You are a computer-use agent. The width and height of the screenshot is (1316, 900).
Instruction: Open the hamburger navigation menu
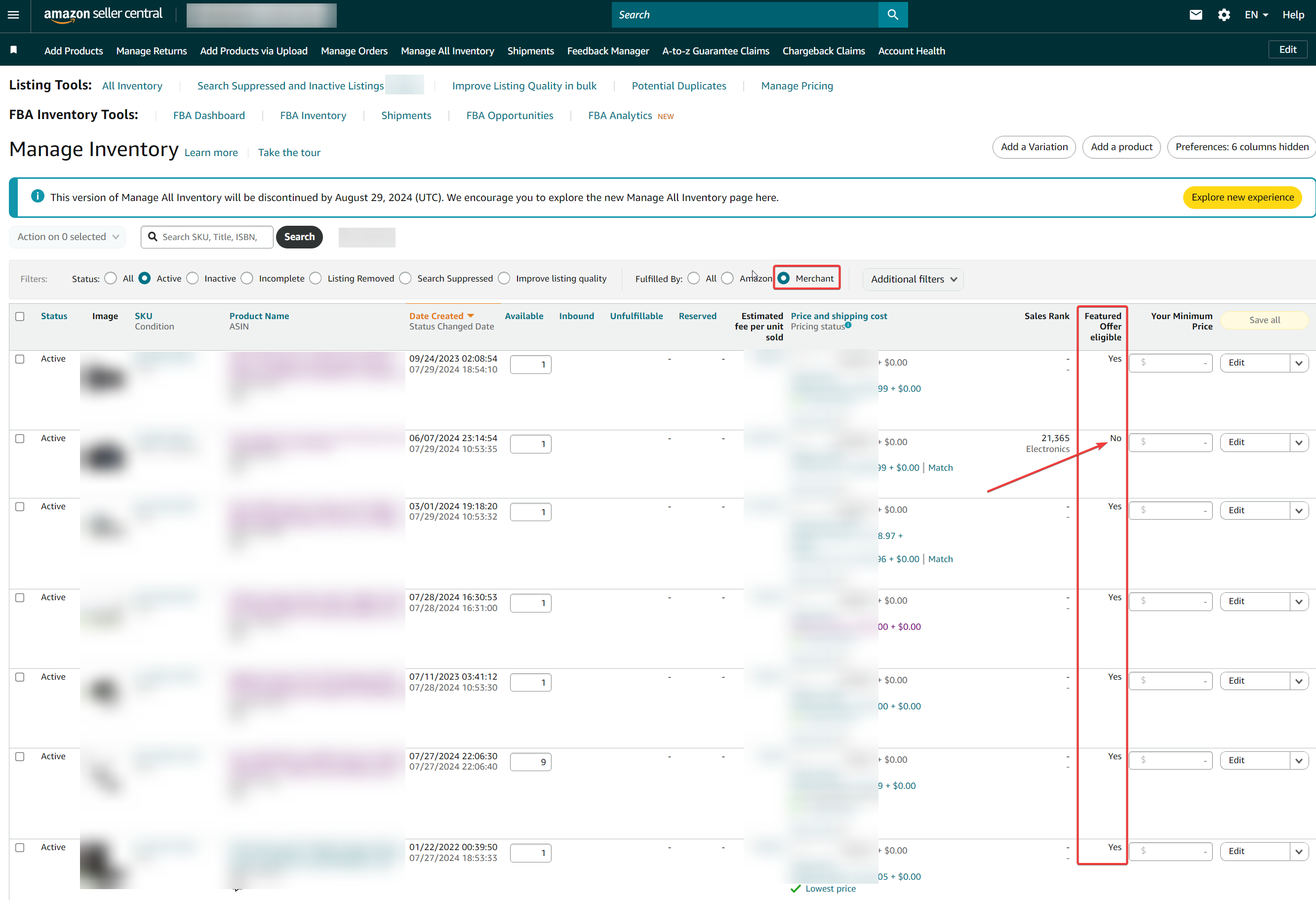pos(14,15)
